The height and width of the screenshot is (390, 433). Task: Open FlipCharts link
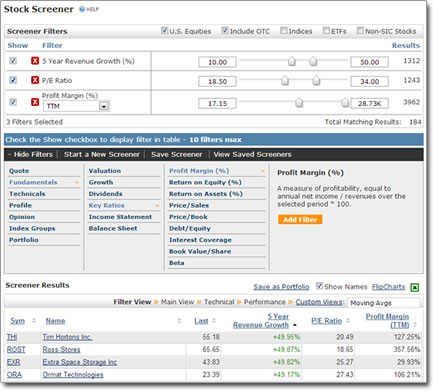388,287
